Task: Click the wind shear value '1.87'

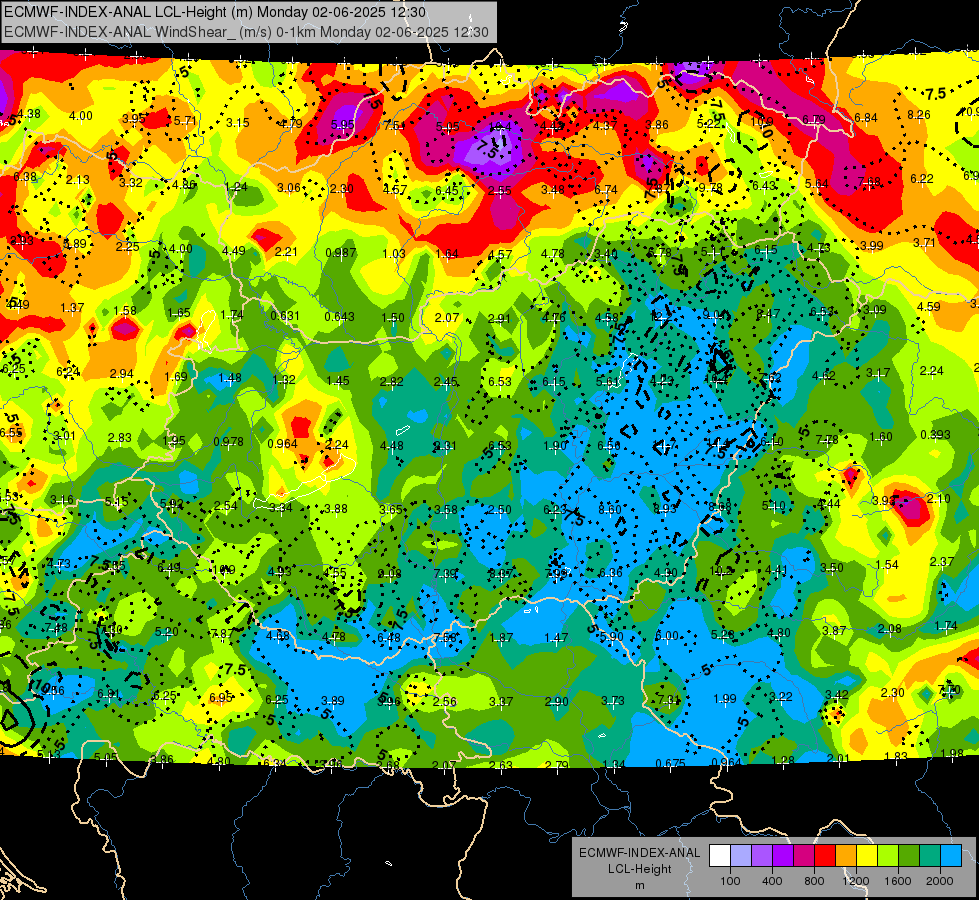Action: point(501,637)
